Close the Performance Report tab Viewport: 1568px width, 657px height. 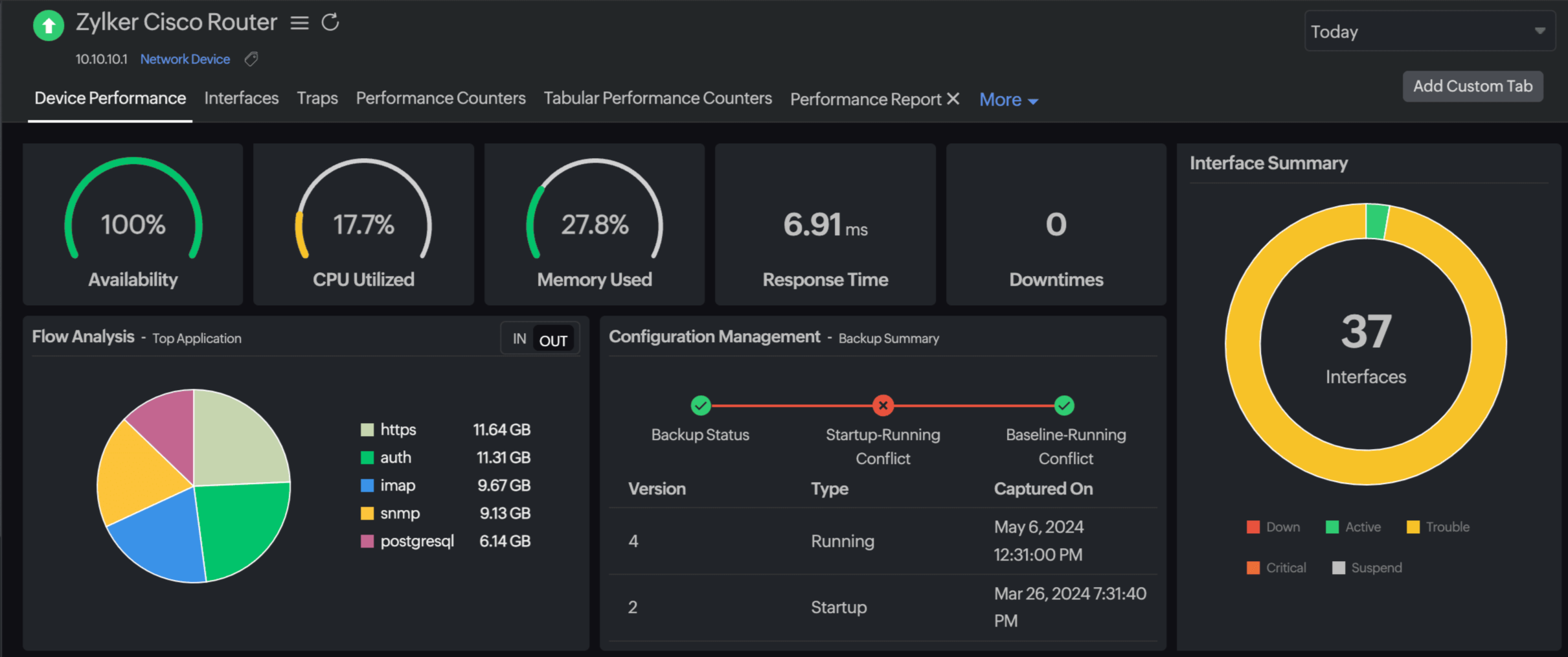click(953, 98)
